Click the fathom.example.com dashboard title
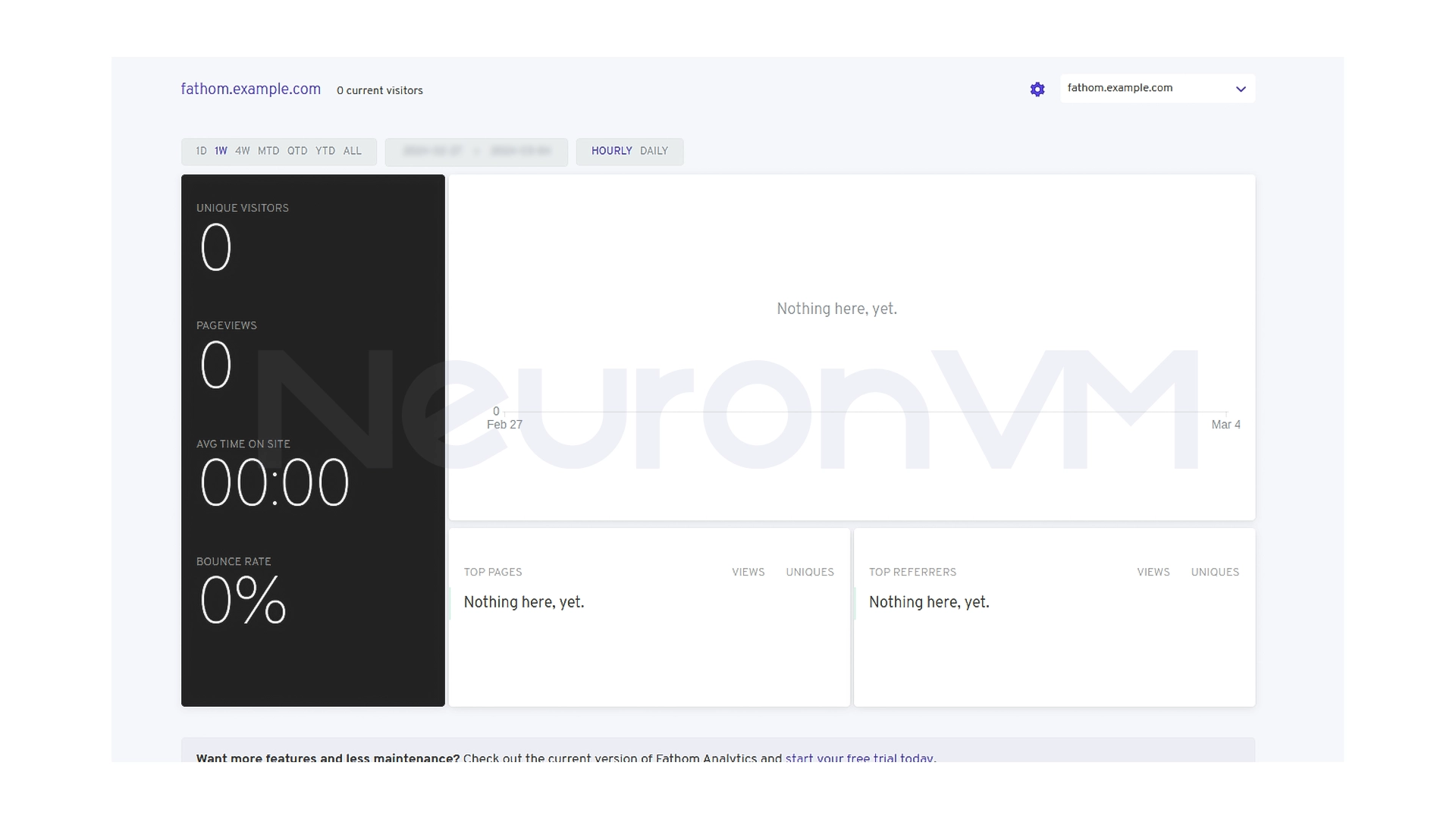This screenshot has height=819, width=1456. [250, 89]
